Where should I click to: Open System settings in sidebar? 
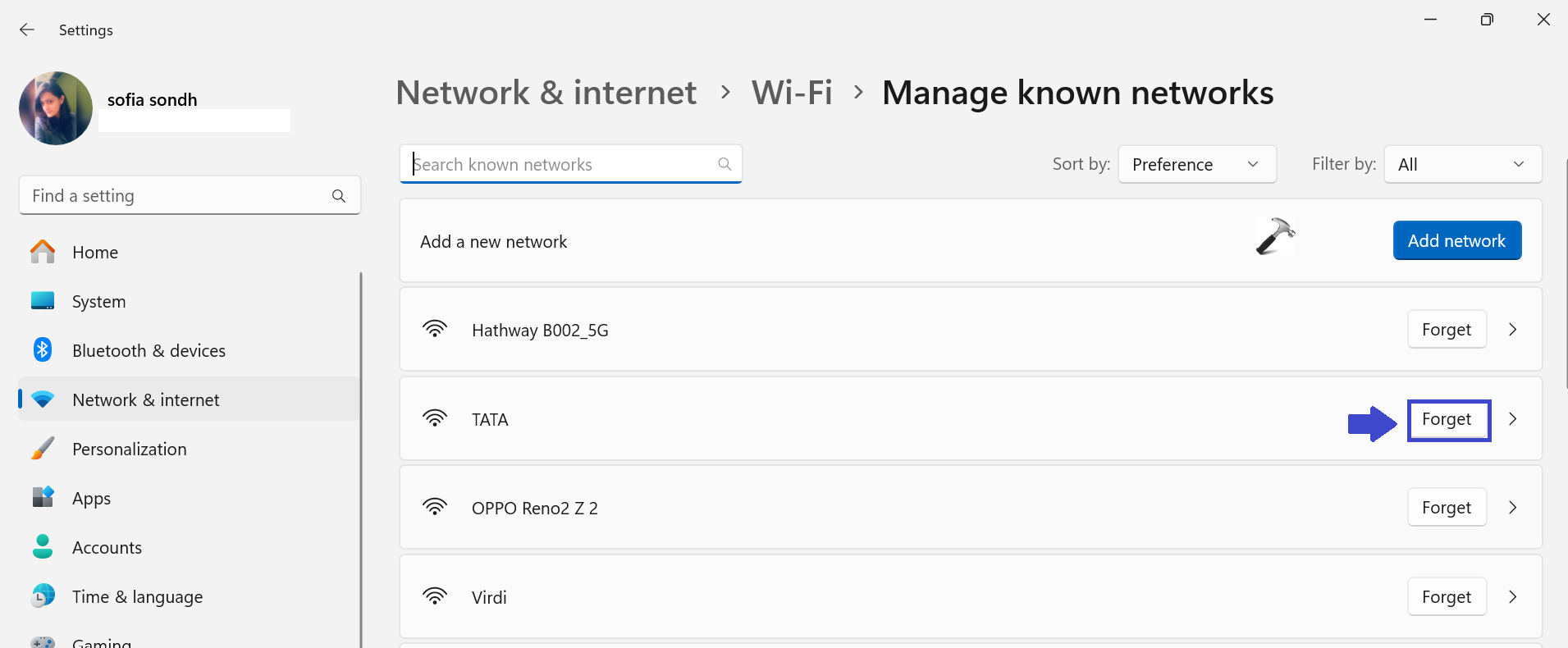click(x=98, y=301)
